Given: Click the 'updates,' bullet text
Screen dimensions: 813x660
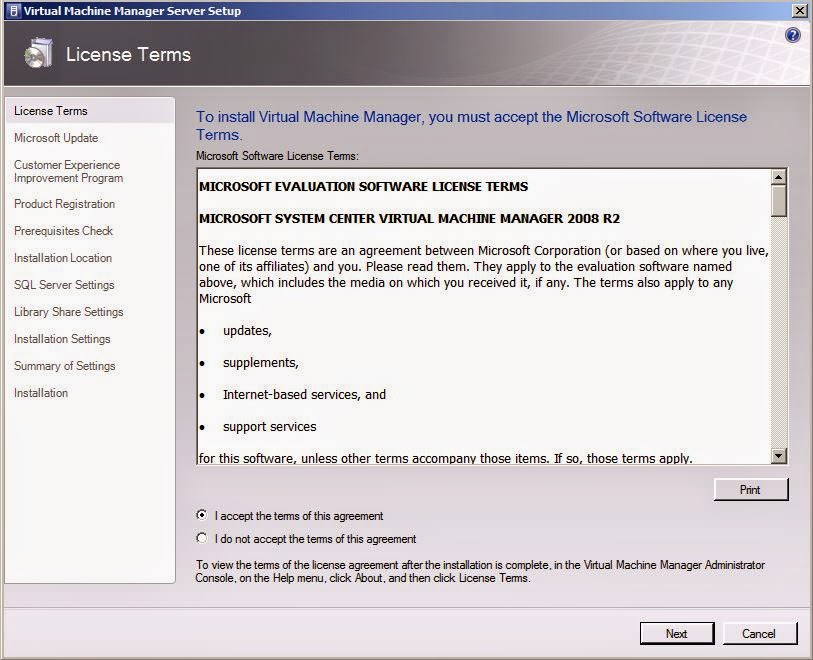Looking at the screenshot, I should coord(247,330).
